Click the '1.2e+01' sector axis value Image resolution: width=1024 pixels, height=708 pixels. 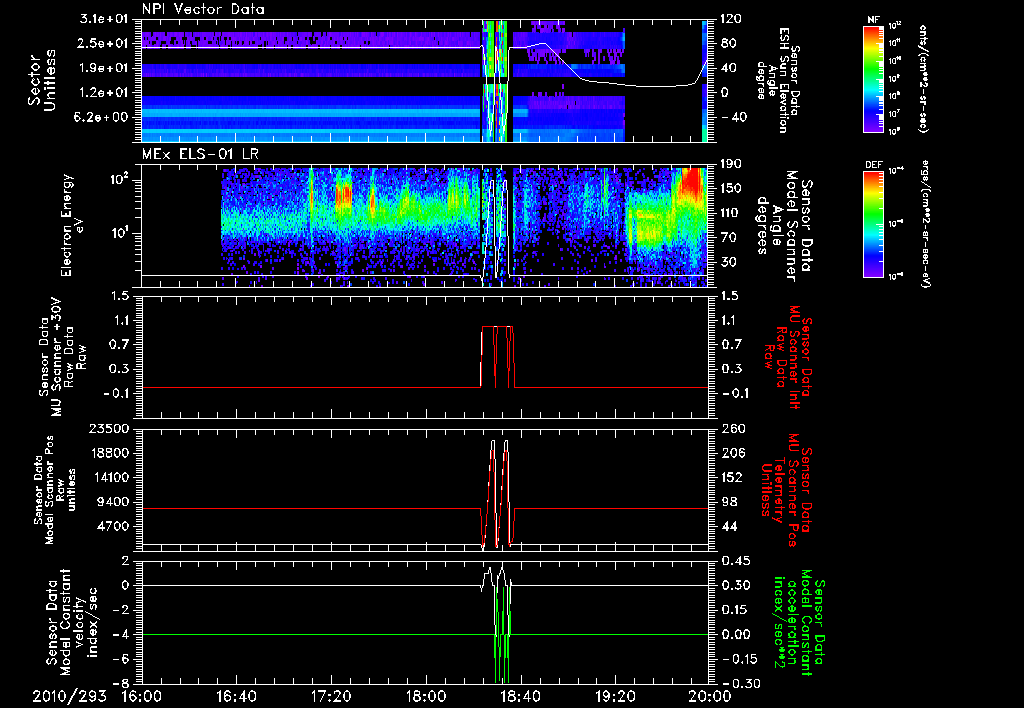tap(104, 93)
